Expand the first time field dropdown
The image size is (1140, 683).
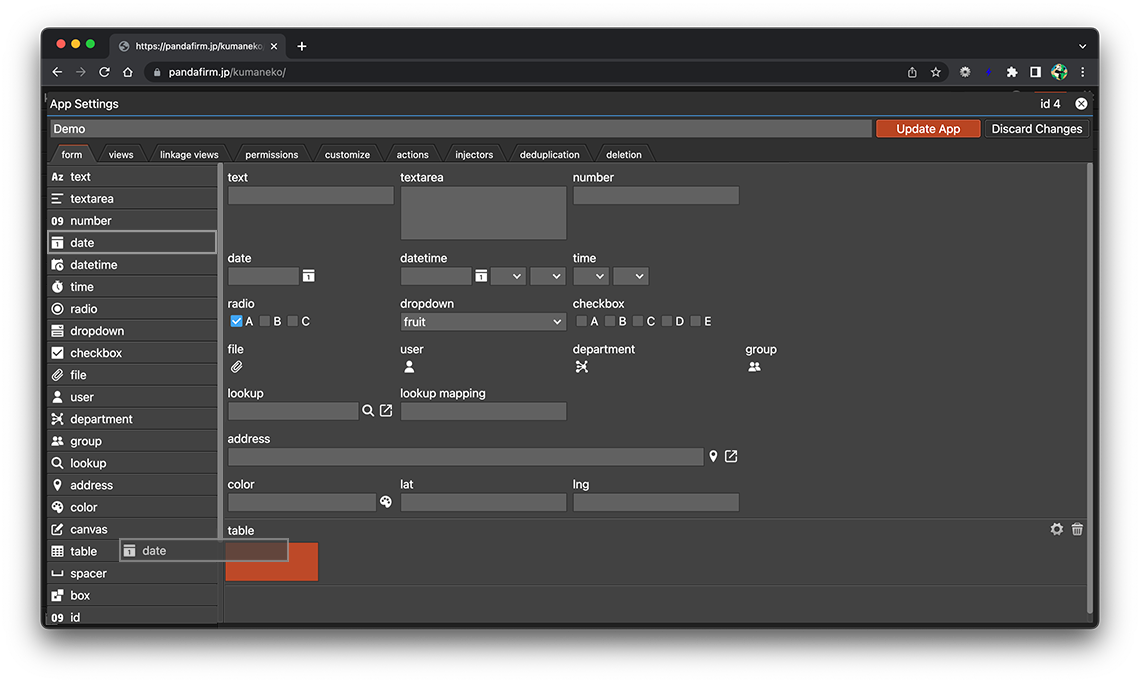point(590,276)
